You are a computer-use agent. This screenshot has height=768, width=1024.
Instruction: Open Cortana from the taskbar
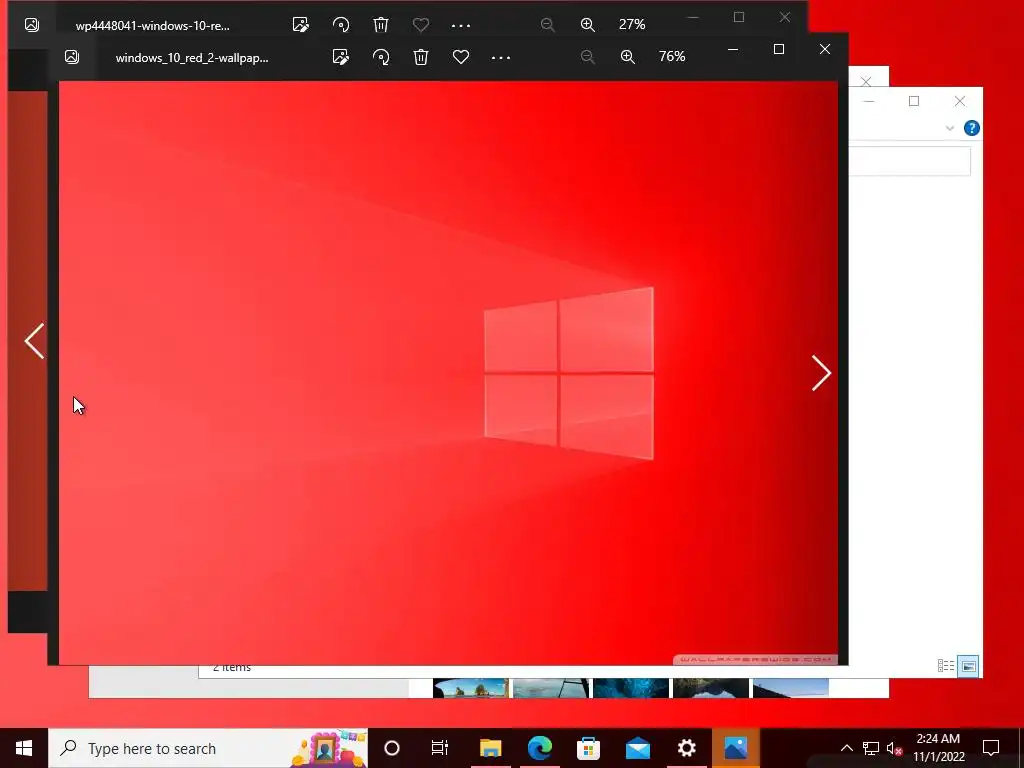392,748
